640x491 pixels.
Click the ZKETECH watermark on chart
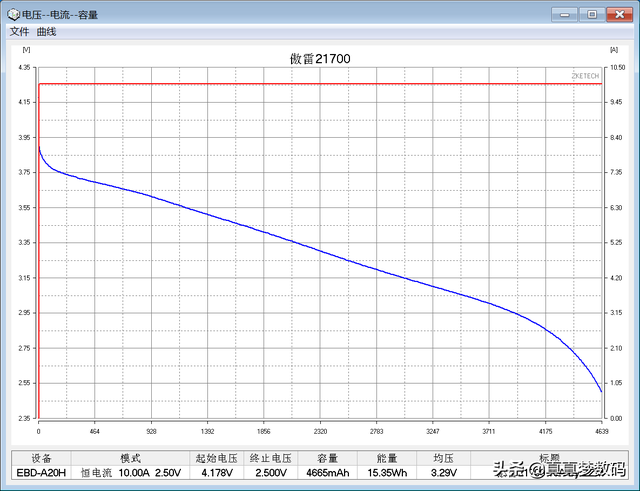tap(585, 76)
